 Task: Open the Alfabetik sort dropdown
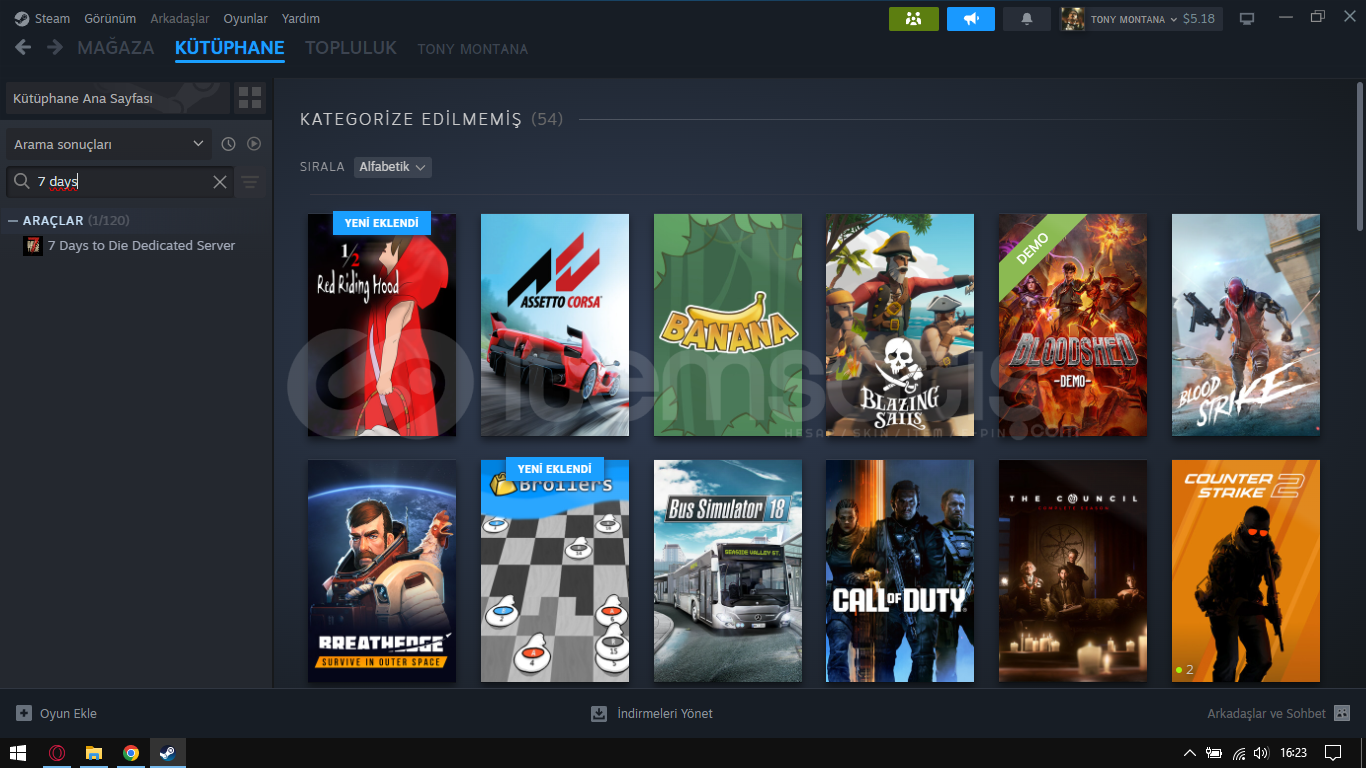point(393,167)
